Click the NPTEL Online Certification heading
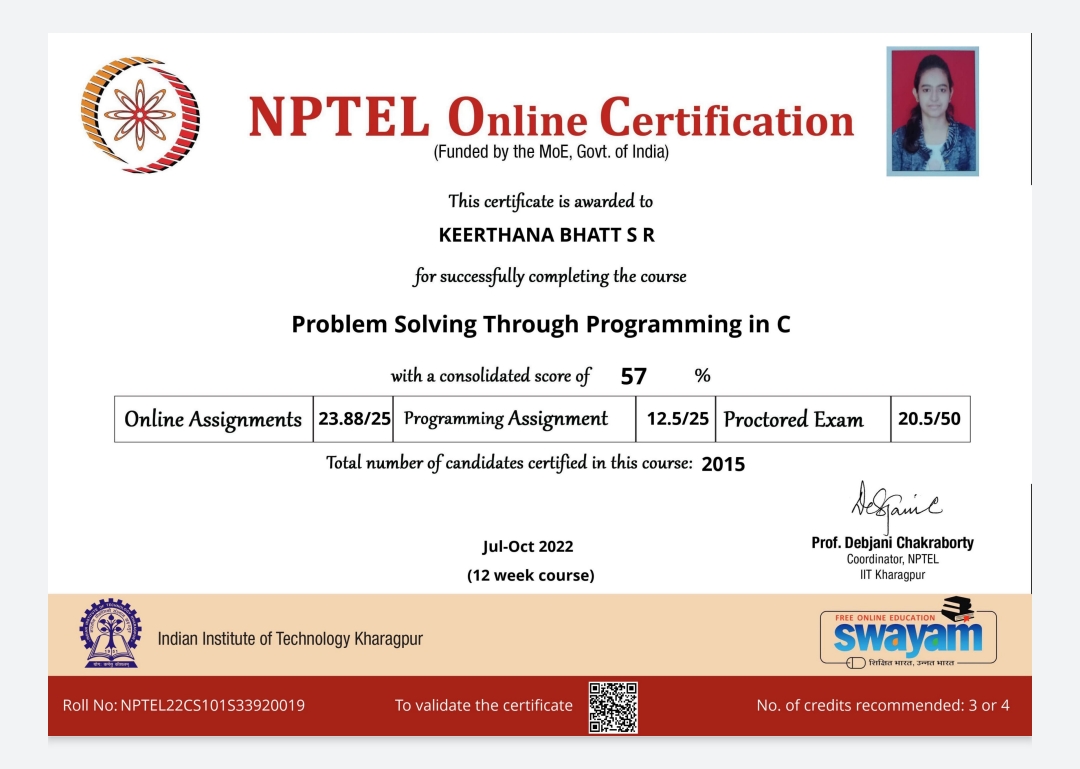 [x=551, y=117]
